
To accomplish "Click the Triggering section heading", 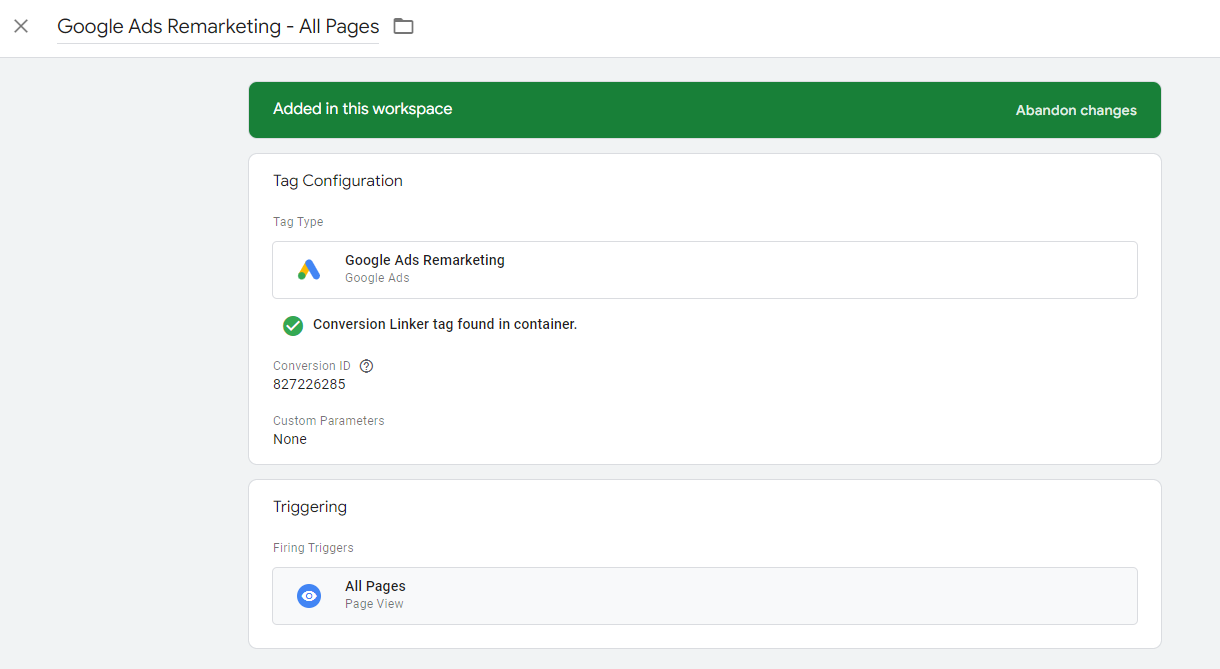I will (x=310, y=507).
